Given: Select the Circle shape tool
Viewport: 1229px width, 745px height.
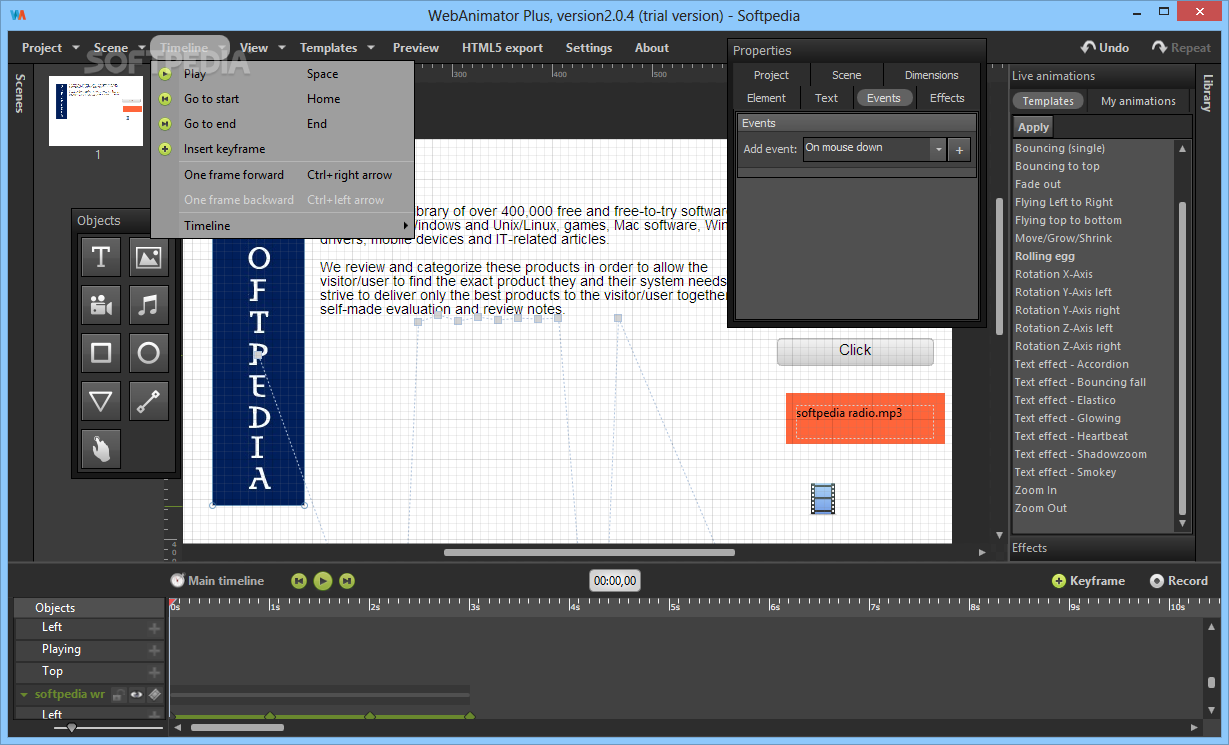Looking at the screenshot, I should tap(148, 353).
